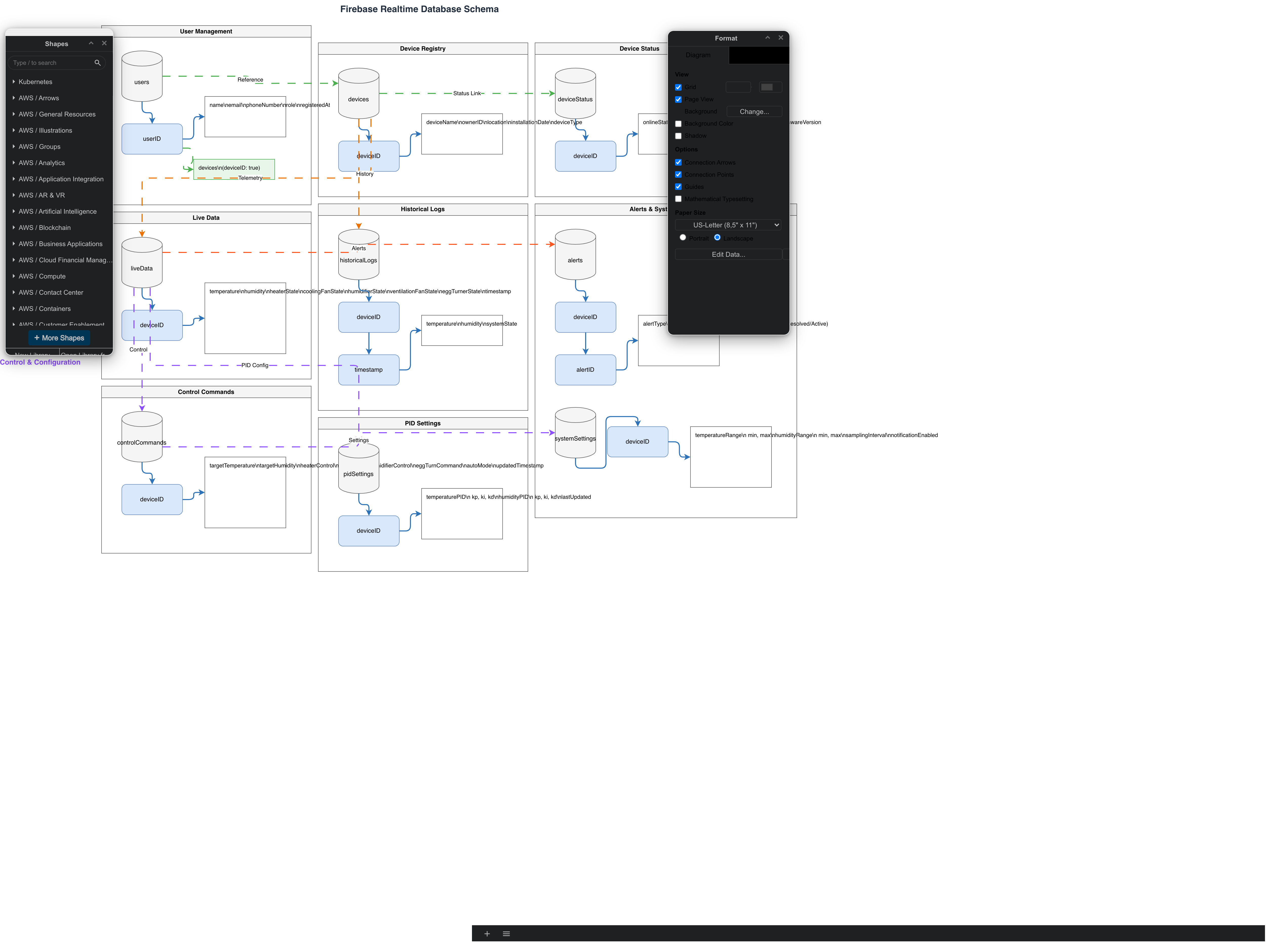Select the users cylinder shape
Viewport: 1266px width, 952px height.
[x=142, y=76]
